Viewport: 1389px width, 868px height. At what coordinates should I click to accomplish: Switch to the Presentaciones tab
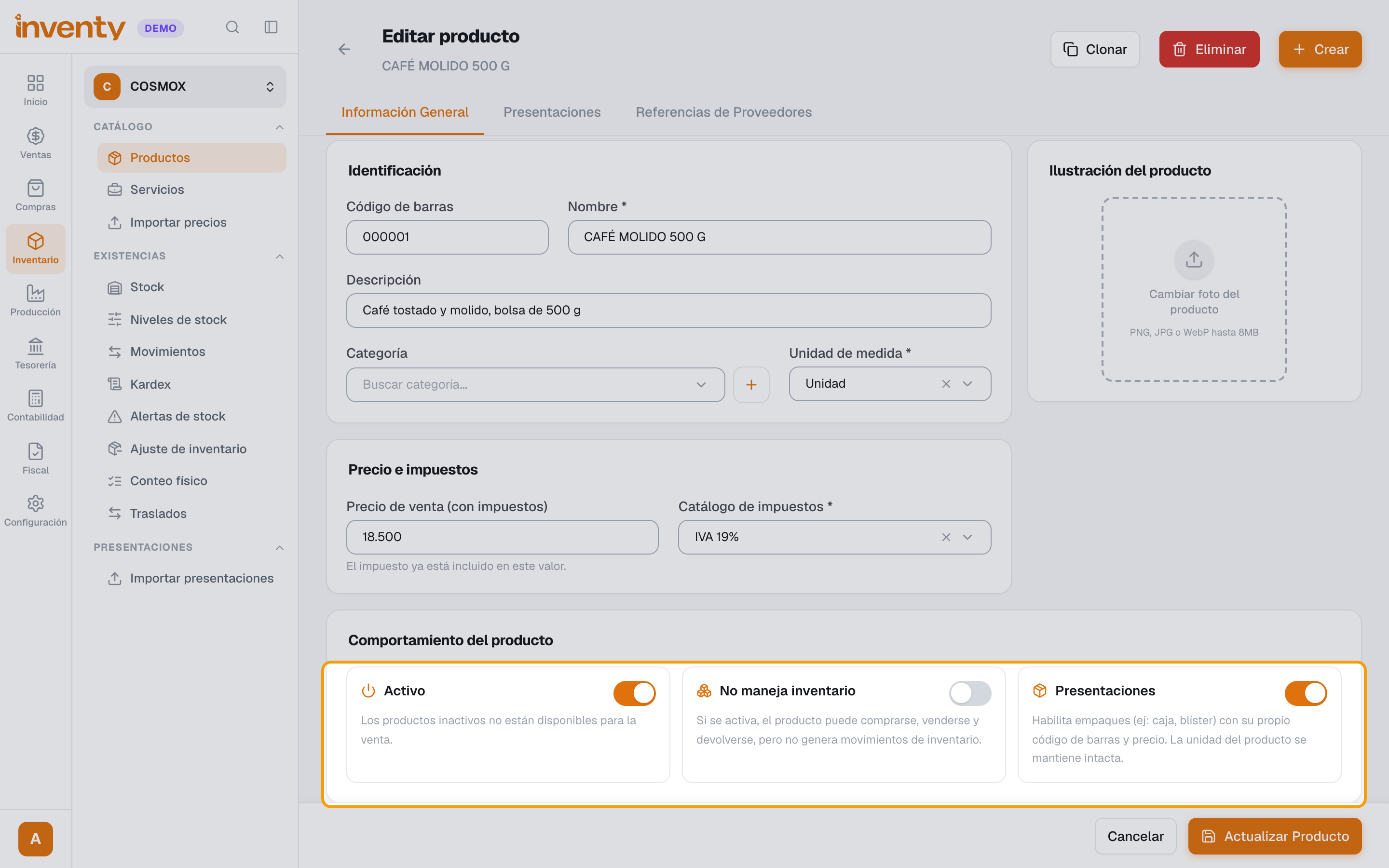pos(552,112)
